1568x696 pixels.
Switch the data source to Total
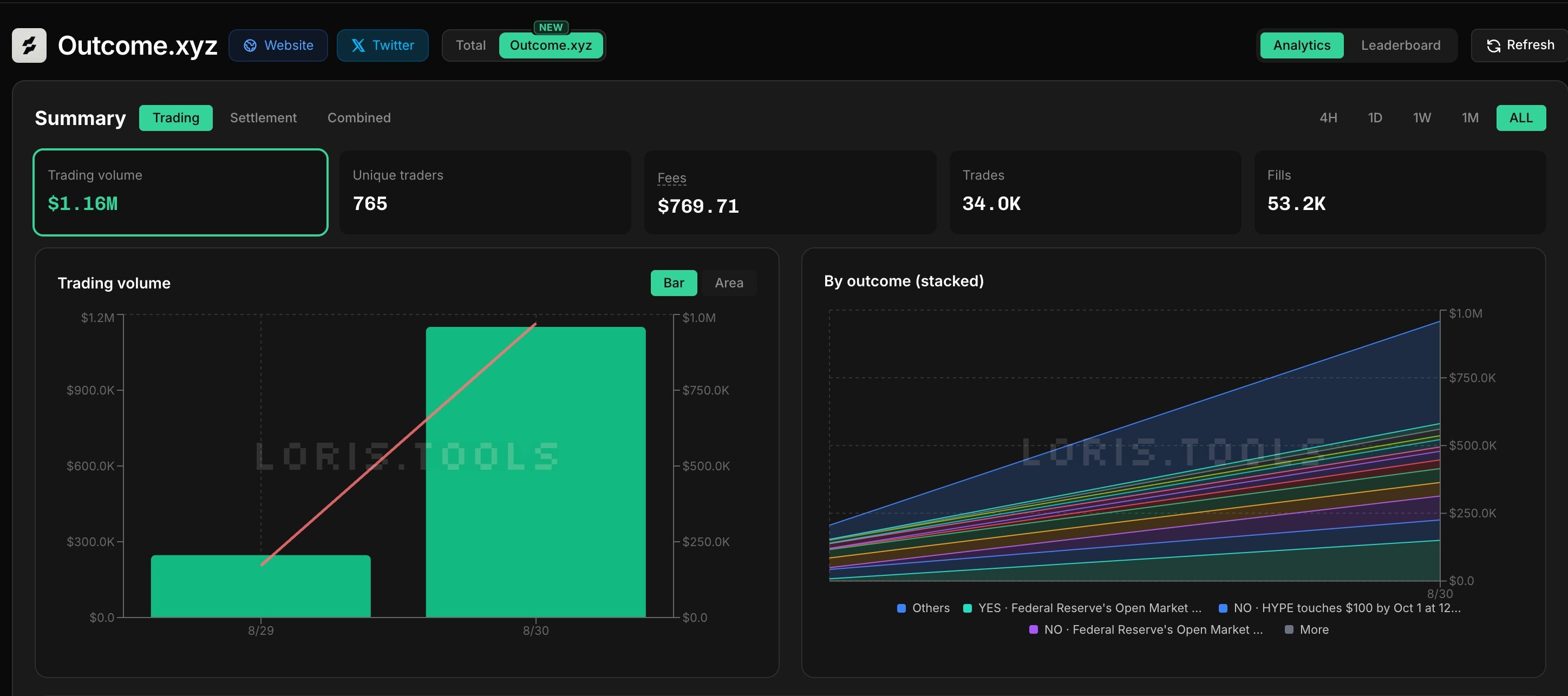pyautogui.click(x=471, y=45)
